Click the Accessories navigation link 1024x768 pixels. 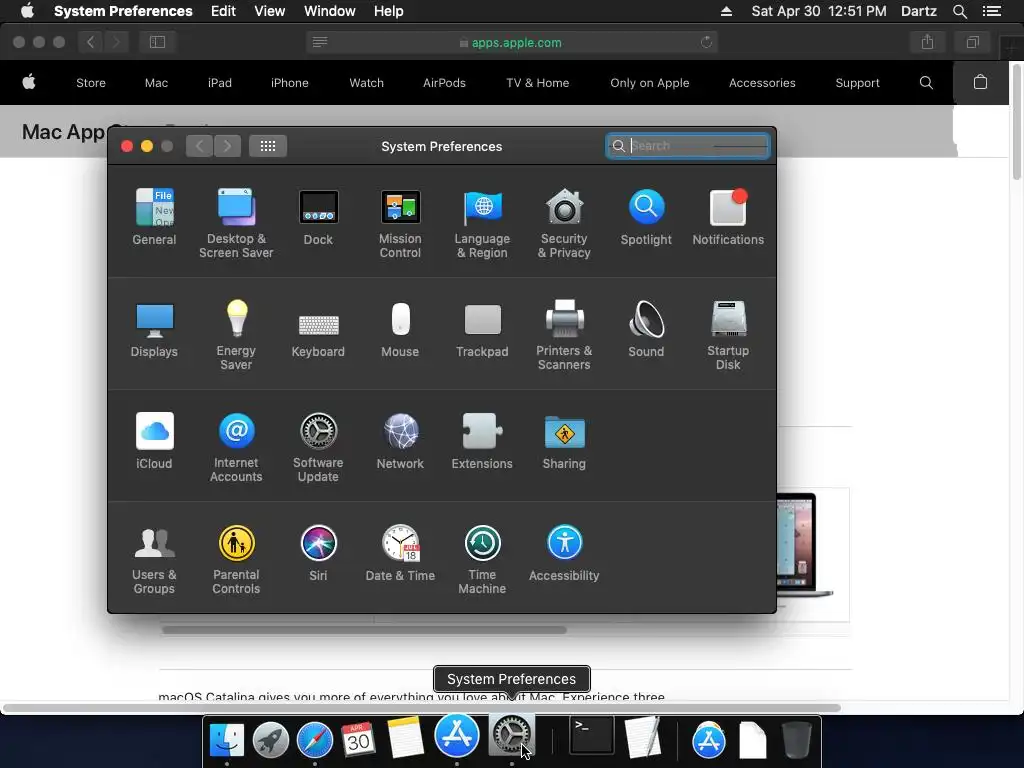pyautogui.click(x=762, y=83)
